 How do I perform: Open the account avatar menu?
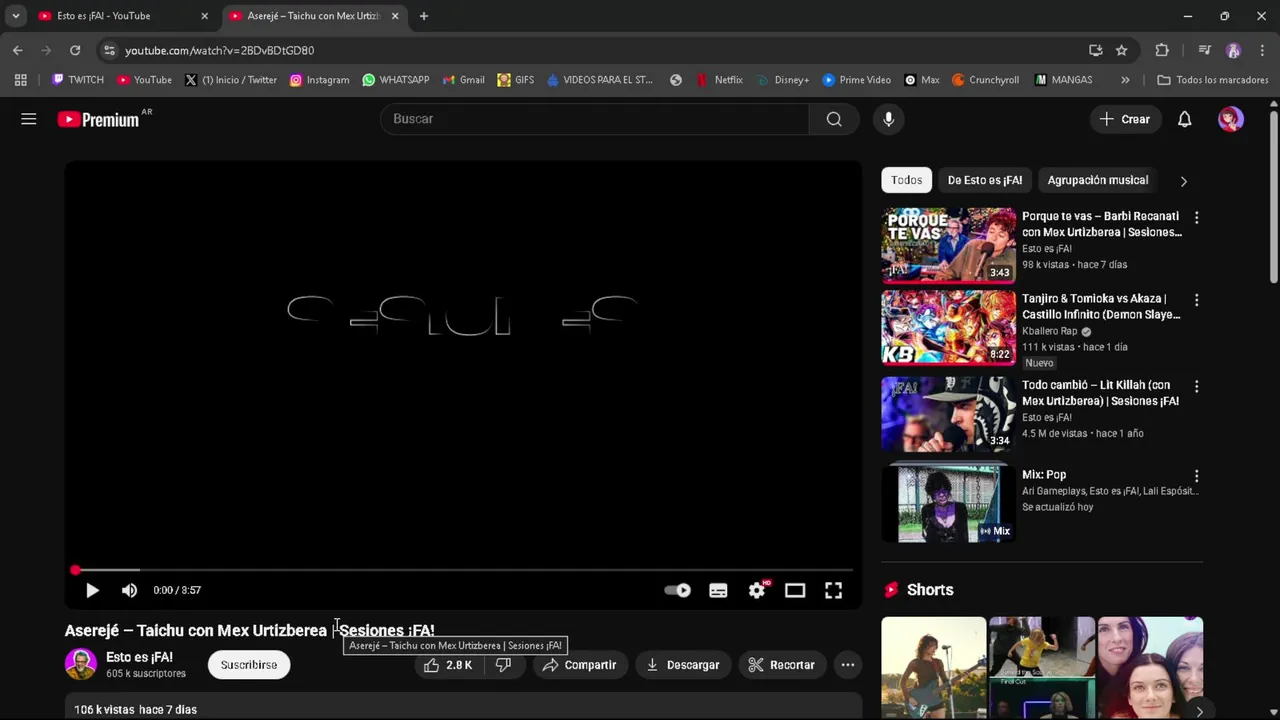point(1231,119)
